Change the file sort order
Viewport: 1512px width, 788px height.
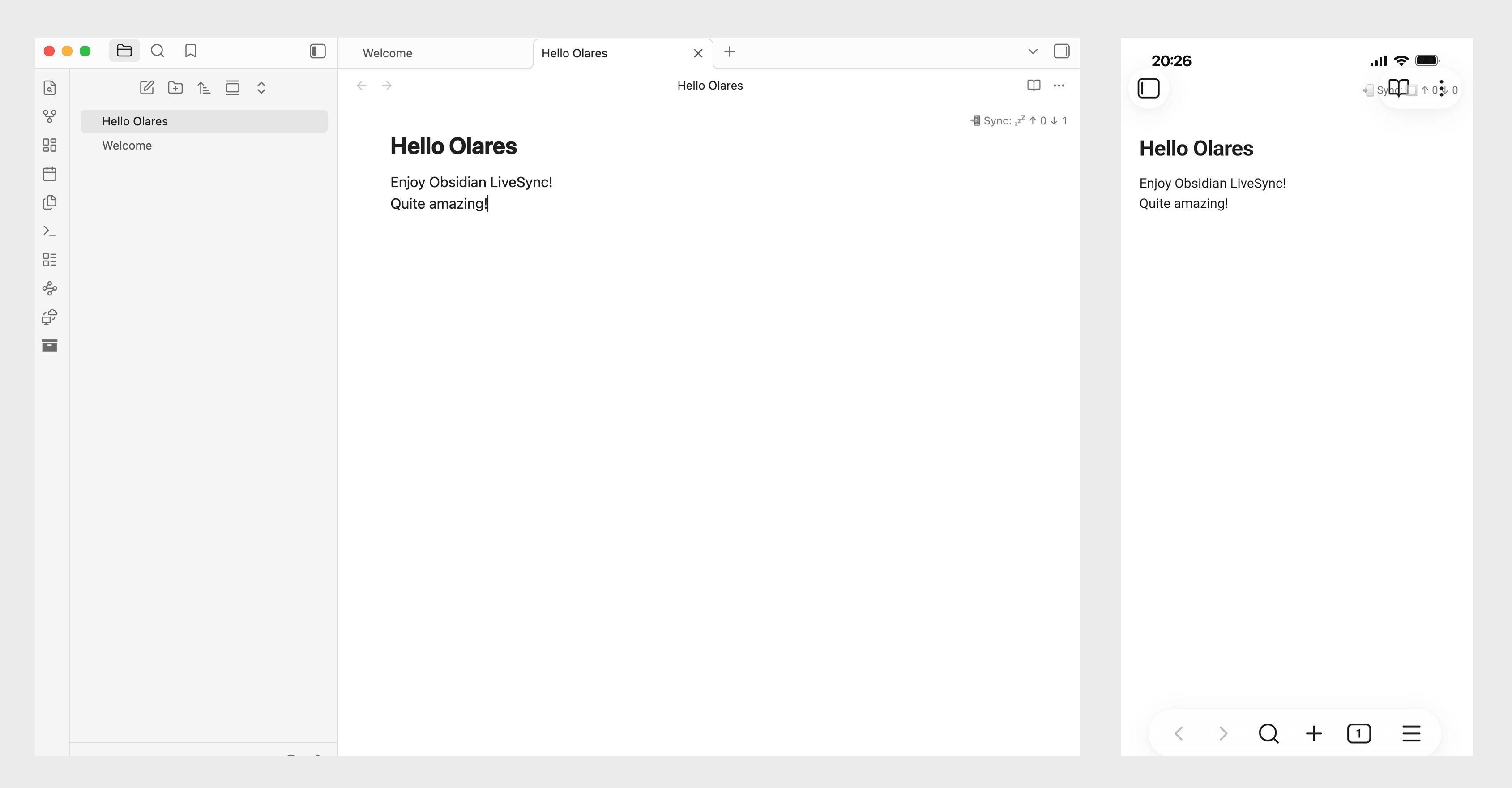click(204, 88)
